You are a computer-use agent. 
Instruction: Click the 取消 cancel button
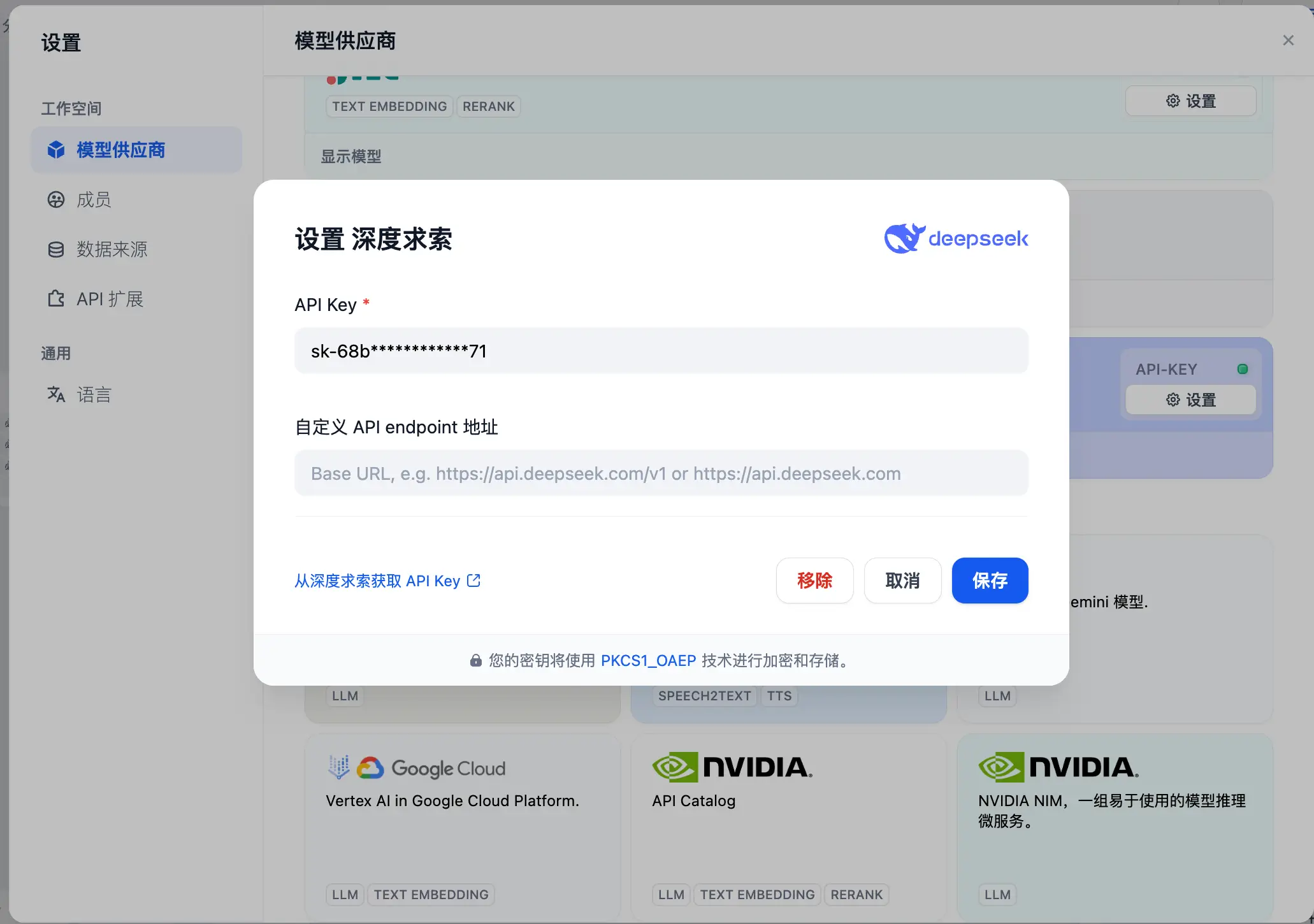(x=902, y=581)
